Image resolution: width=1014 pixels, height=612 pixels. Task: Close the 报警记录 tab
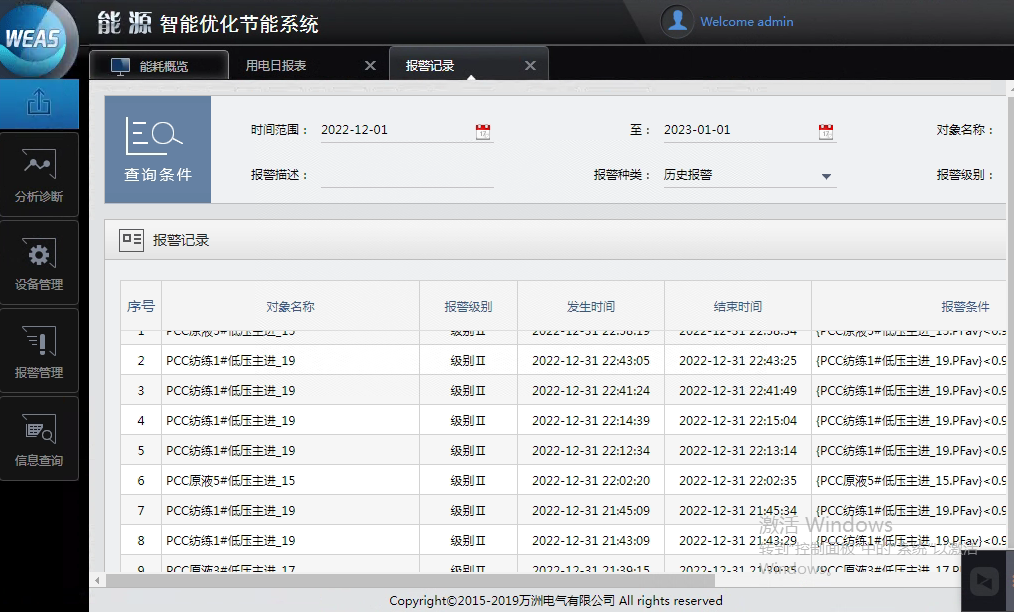coord(530,66)
